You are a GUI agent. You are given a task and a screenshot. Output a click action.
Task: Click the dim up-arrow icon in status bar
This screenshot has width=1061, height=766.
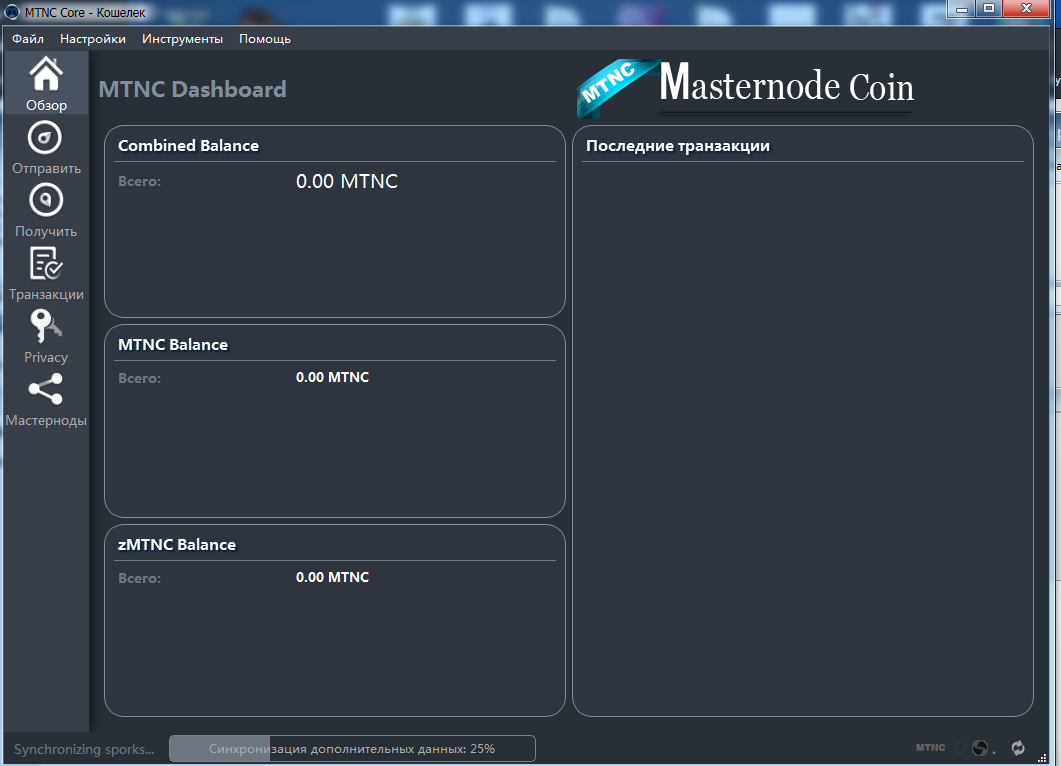961,748
